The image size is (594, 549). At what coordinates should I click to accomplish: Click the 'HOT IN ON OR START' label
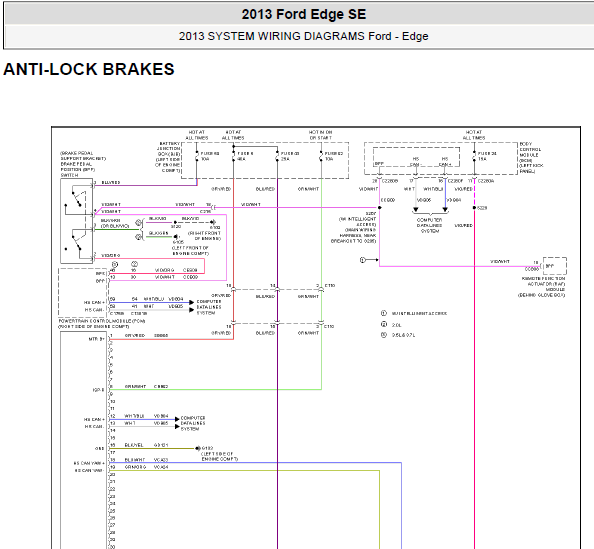pyautogui.click(x=320, y=135)
